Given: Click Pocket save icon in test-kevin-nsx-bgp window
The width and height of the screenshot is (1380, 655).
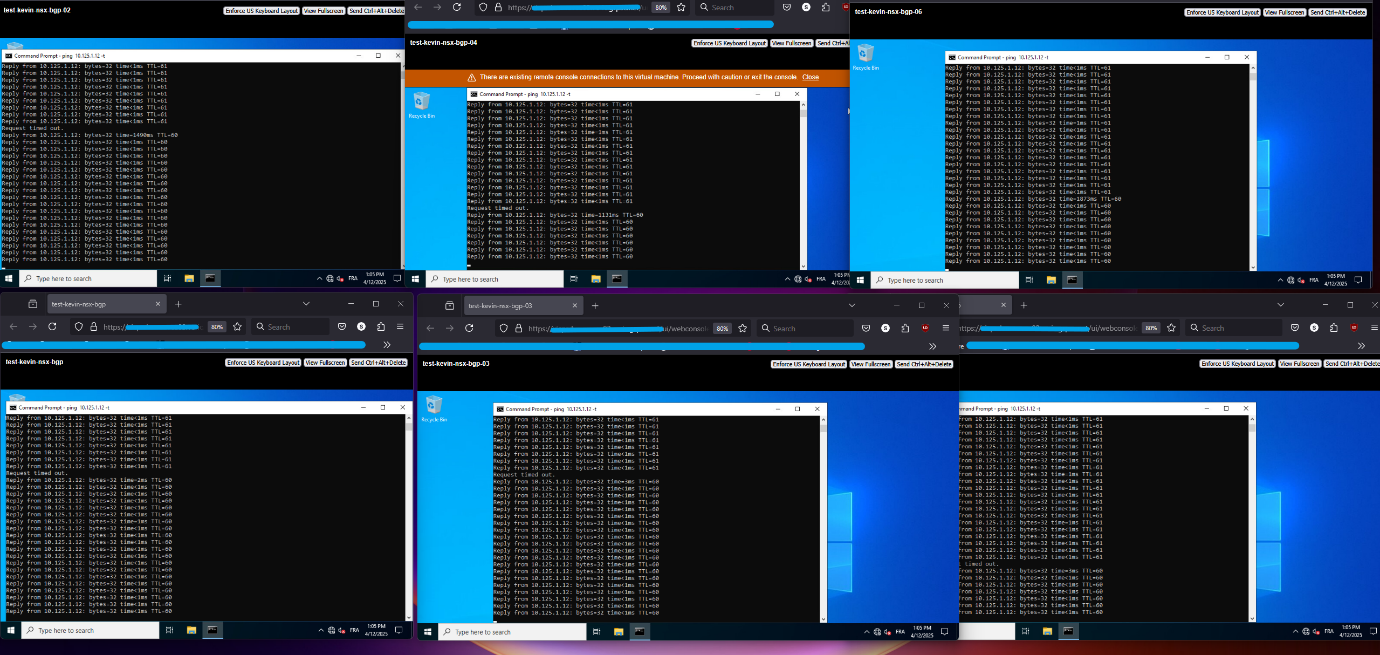Looking at the screenshot, I should [x=341, y=326].
